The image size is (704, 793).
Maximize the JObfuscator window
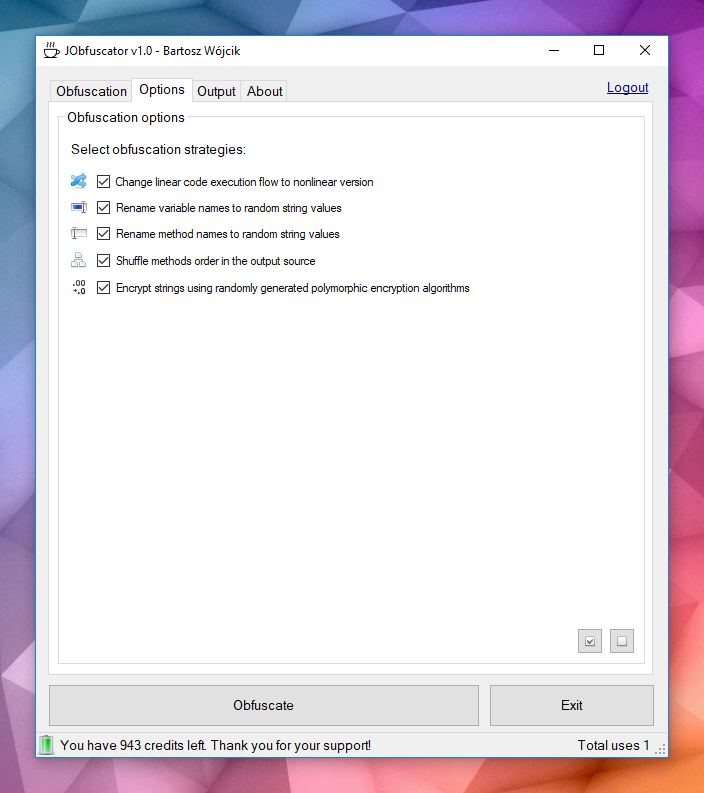(599, 50)
